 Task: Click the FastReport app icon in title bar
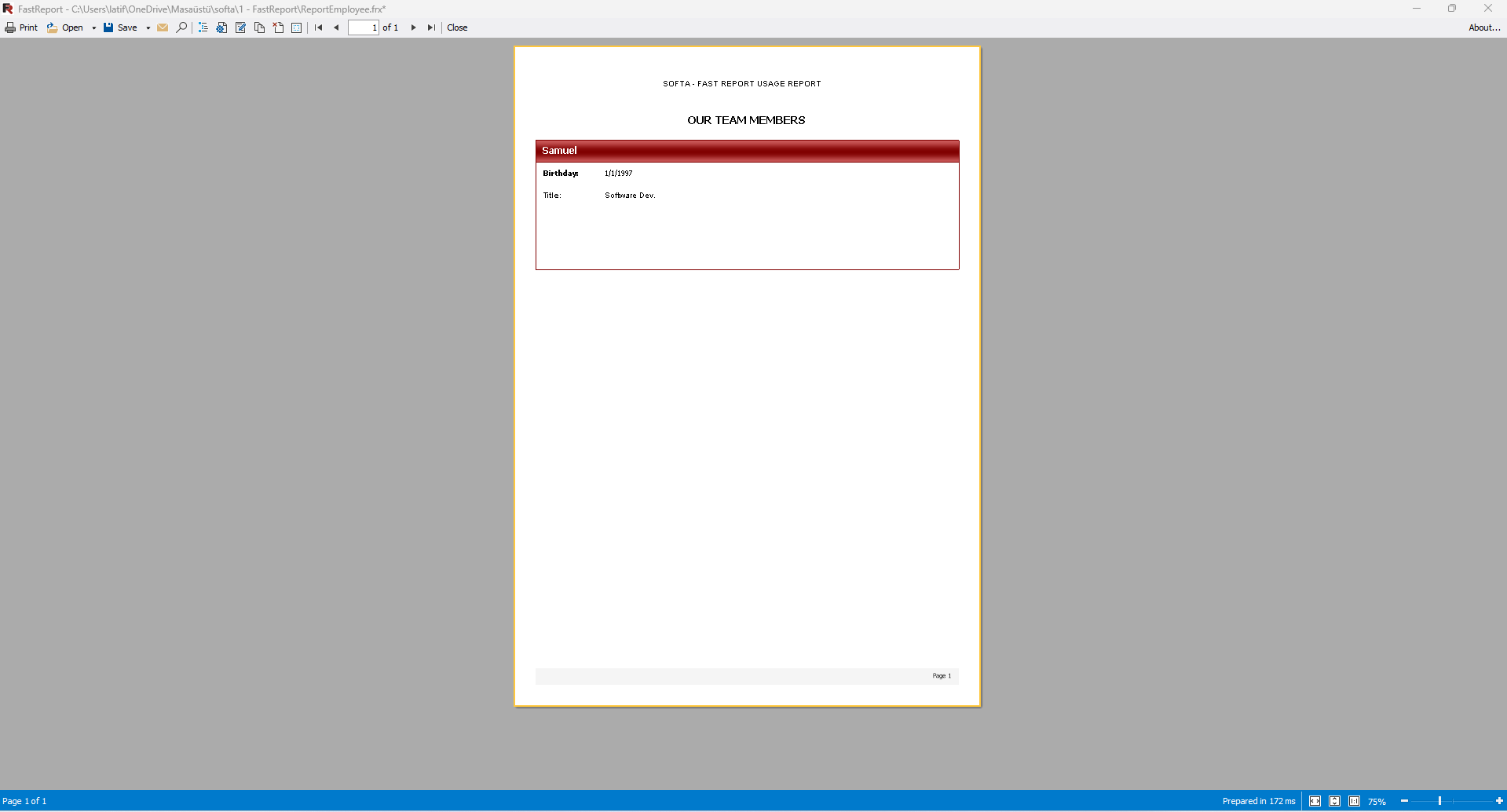click(8, 9)
